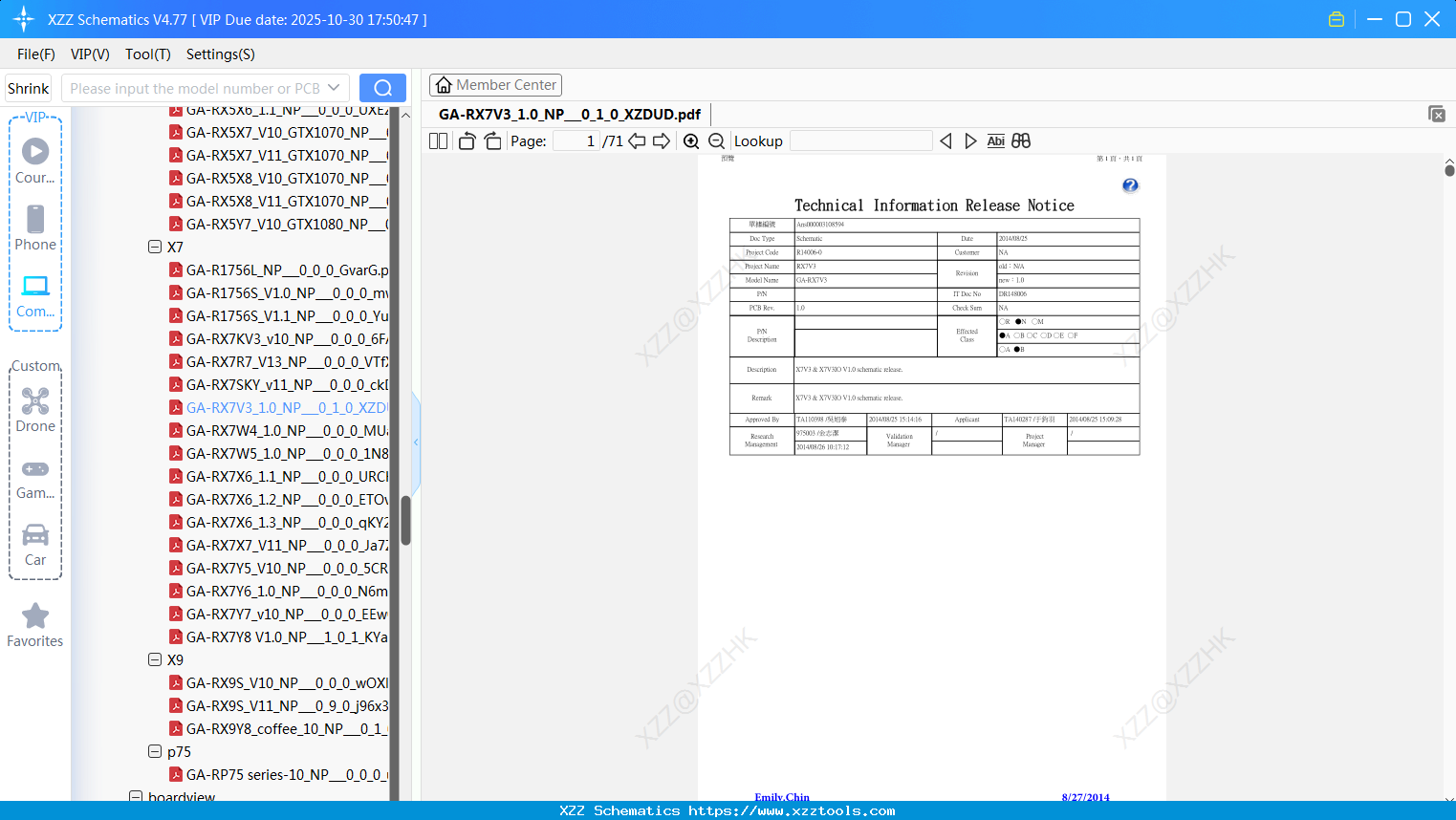Open GA-R1756S_V1.1_NP file
The image size is (1456, 820).
pyautogui.click(x=279, y=315)
